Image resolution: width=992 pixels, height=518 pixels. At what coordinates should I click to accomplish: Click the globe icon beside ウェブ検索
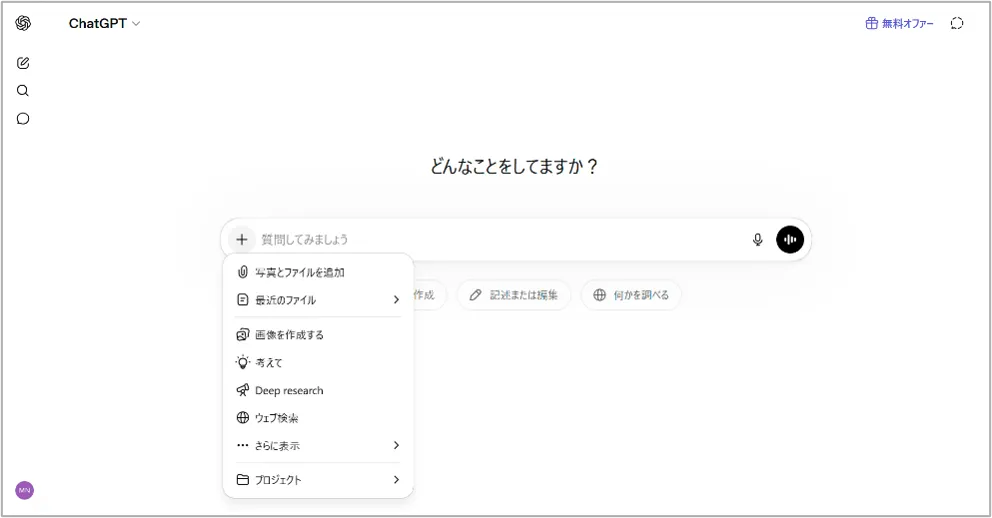point(242,417)
